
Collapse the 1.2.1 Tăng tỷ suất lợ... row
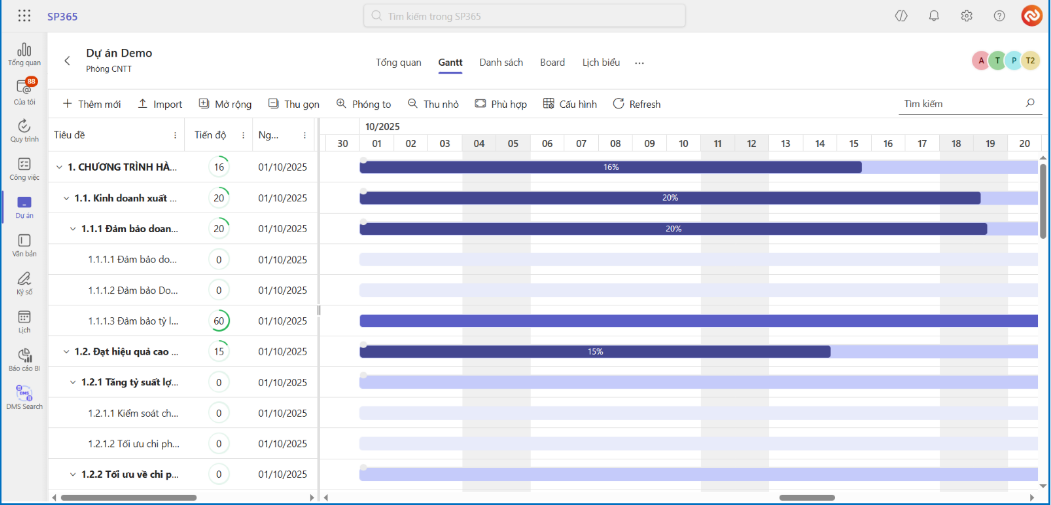coord(73,382)
